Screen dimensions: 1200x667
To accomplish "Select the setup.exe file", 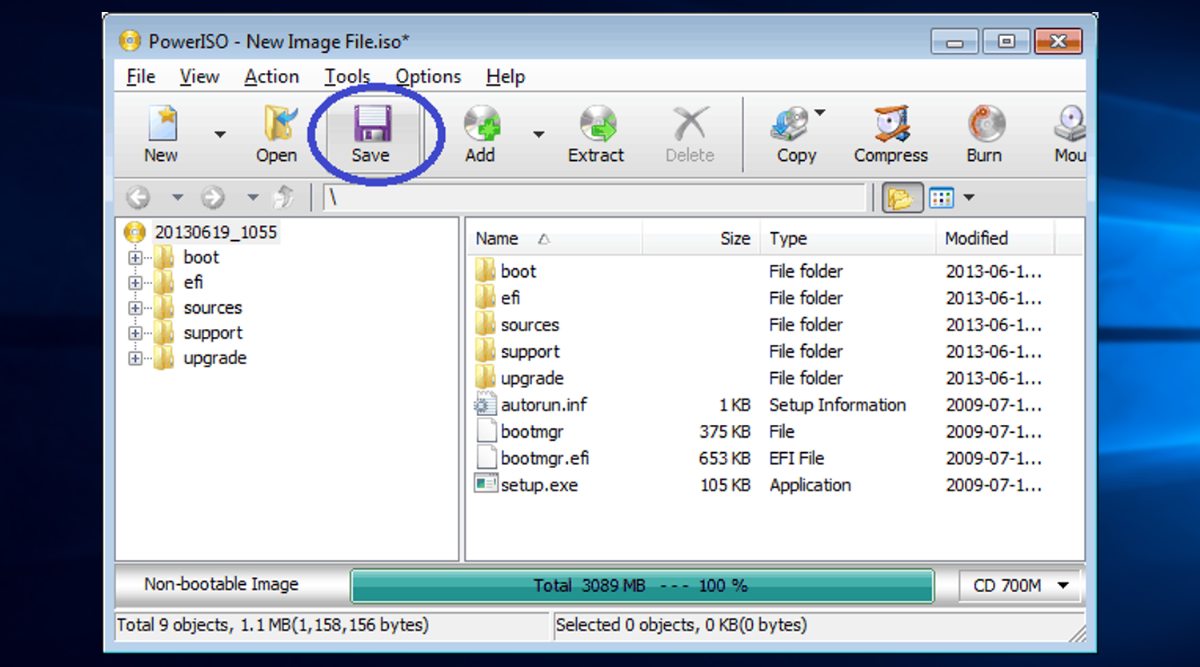I will pos(539,485).
